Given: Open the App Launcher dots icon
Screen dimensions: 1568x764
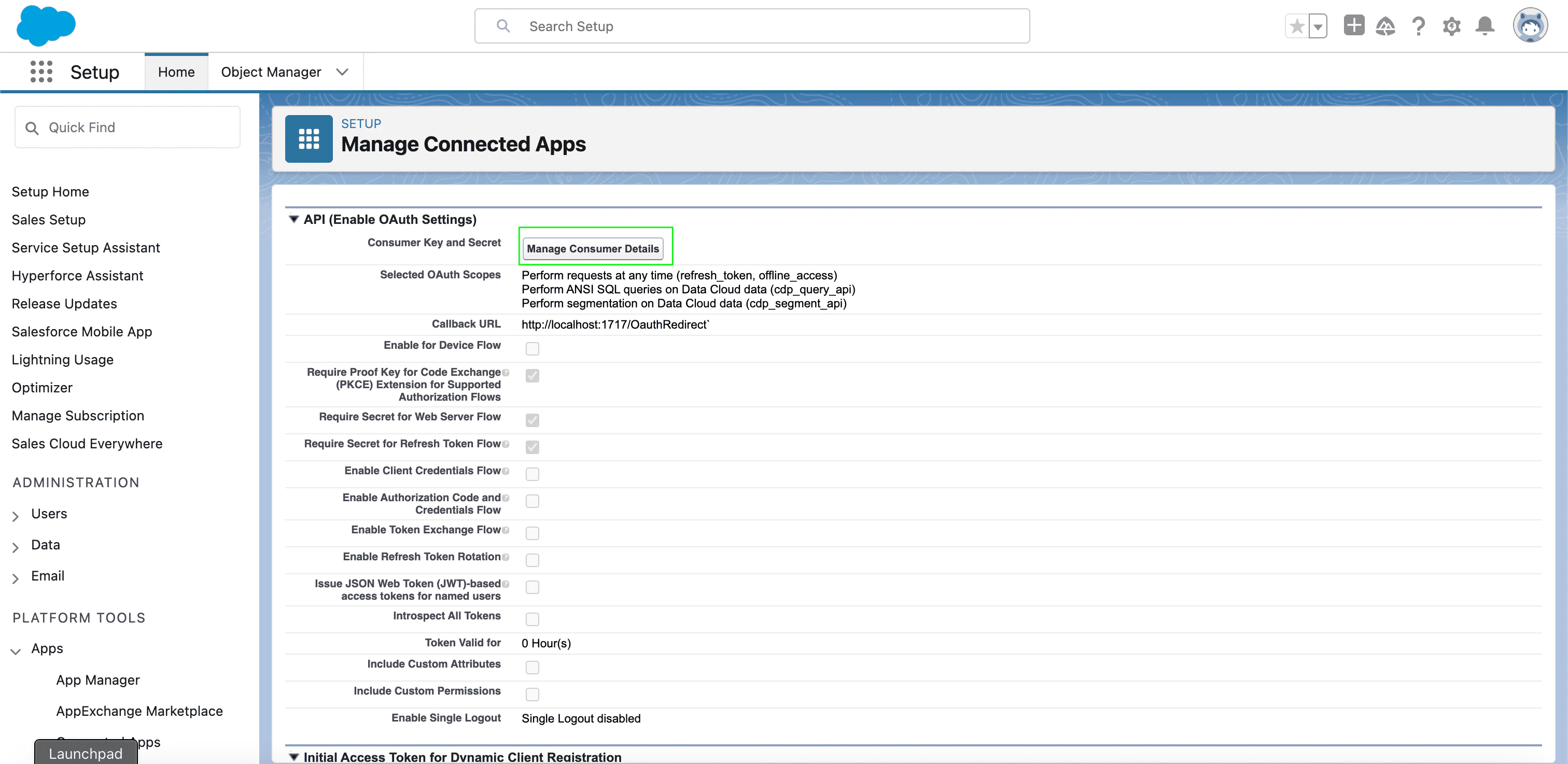Looking at the screenshot, I should point(41,72).
